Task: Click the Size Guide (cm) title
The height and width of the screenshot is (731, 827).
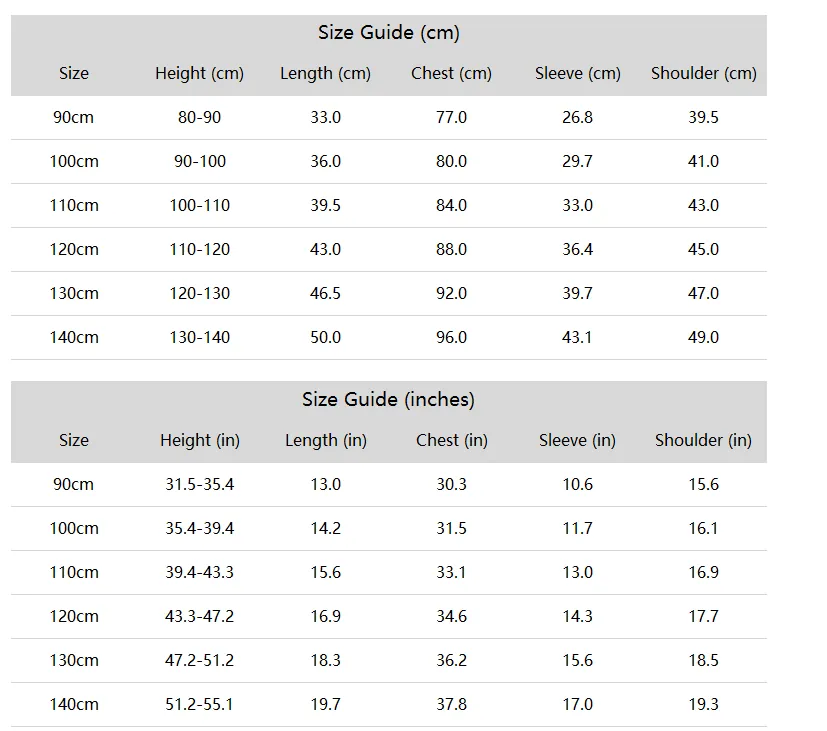Action: (x=389, y=33)
